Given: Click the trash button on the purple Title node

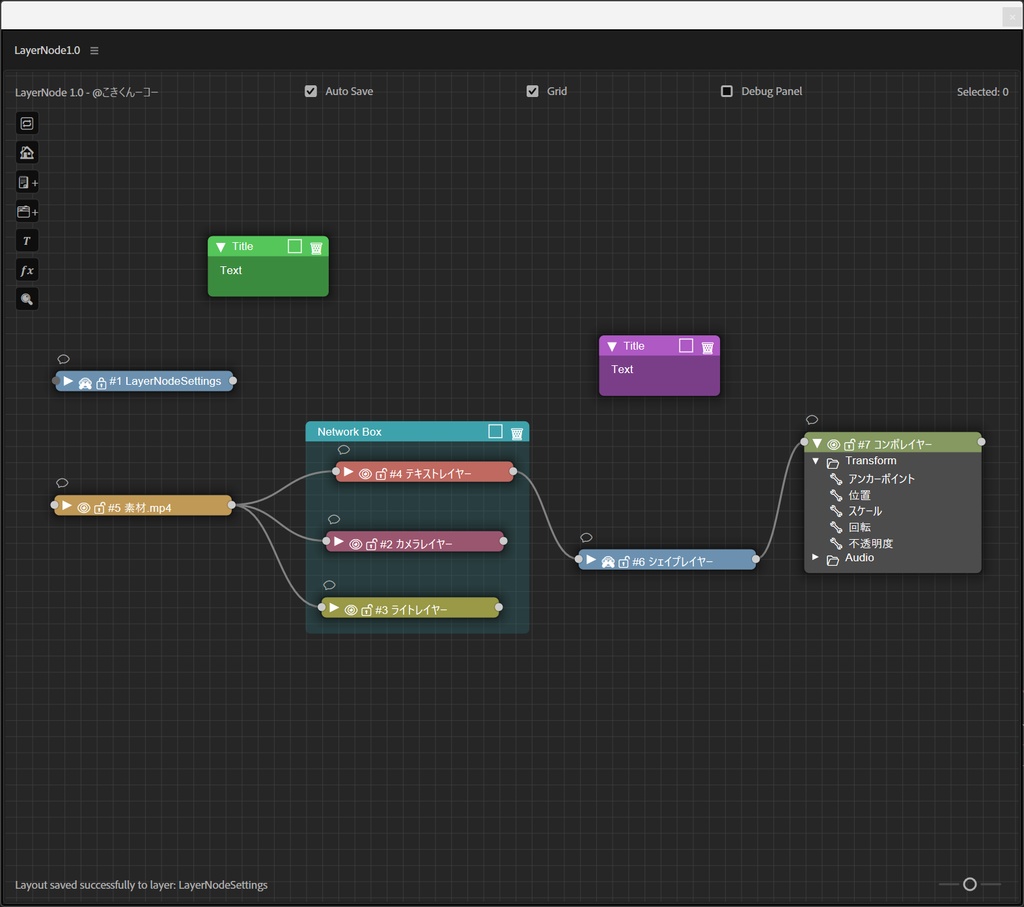Looking at the screenshot, I should (x=708, y=345).
